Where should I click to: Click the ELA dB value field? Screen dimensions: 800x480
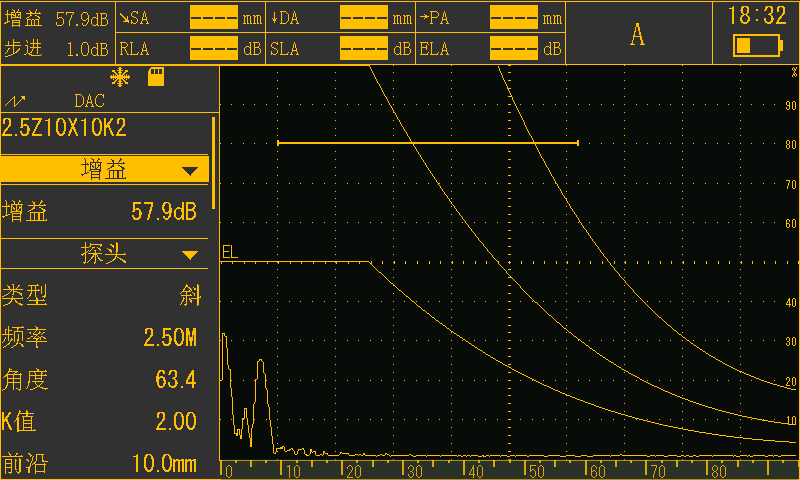514,48
